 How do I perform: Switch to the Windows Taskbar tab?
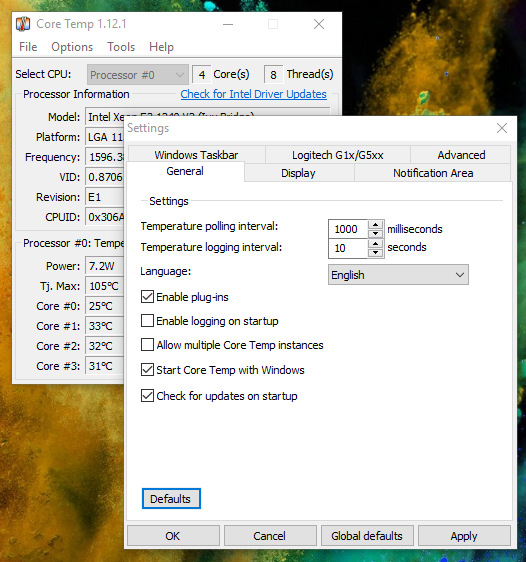pos(196,155)
